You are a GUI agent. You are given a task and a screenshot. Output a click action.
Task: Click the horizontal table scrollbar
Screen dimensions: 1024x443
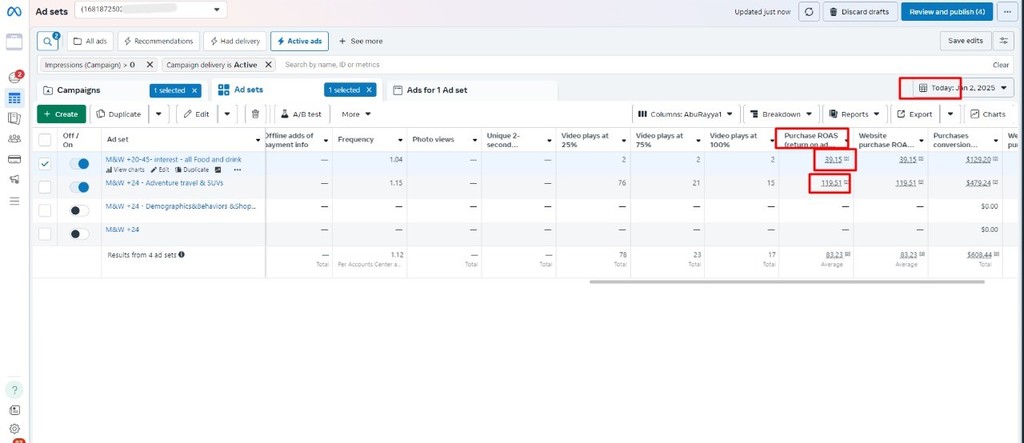point(786,282)
